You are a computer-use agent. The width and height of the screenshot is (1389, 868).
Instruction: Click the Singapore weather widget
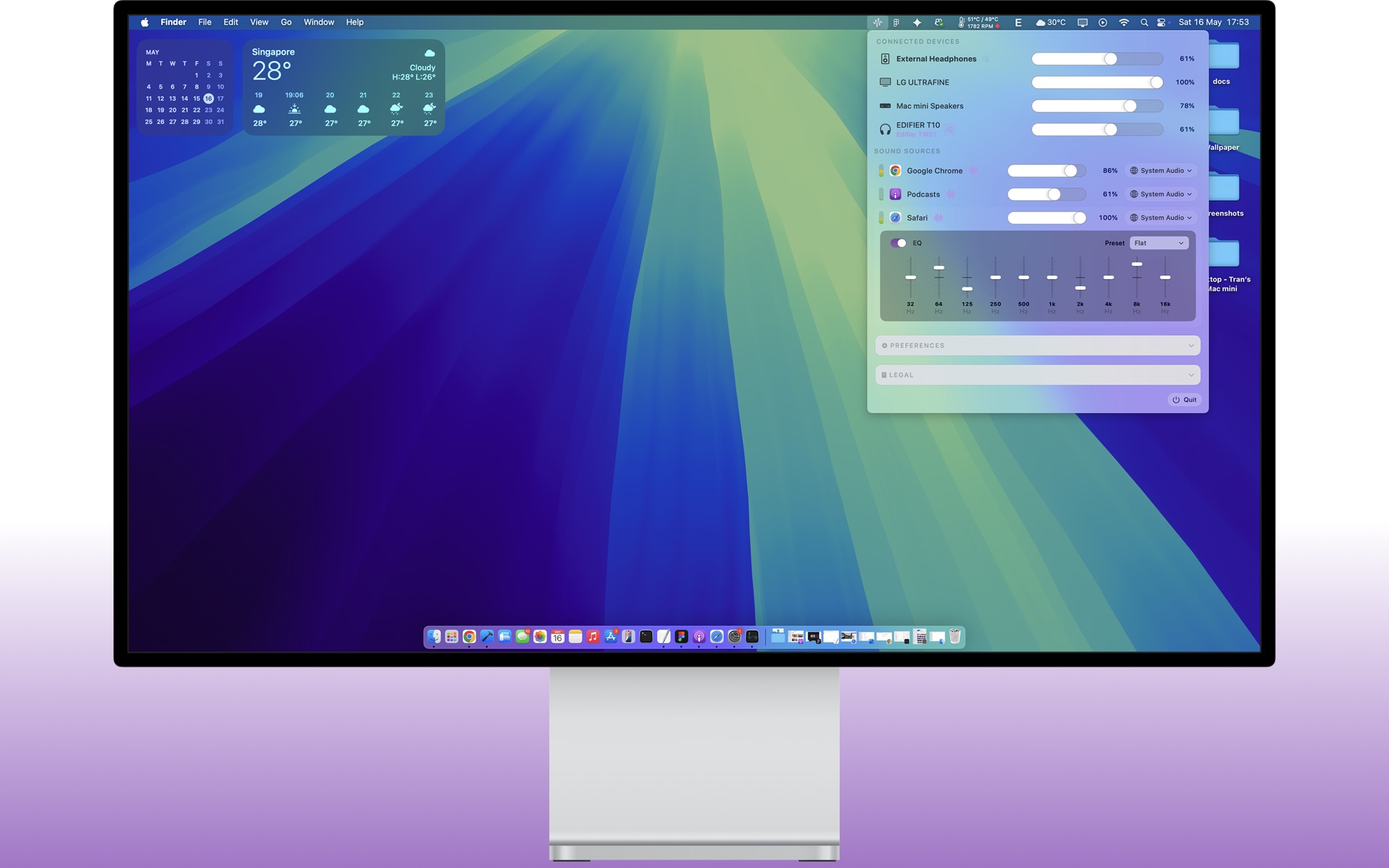pyautogui.click(x=344, y=87)
